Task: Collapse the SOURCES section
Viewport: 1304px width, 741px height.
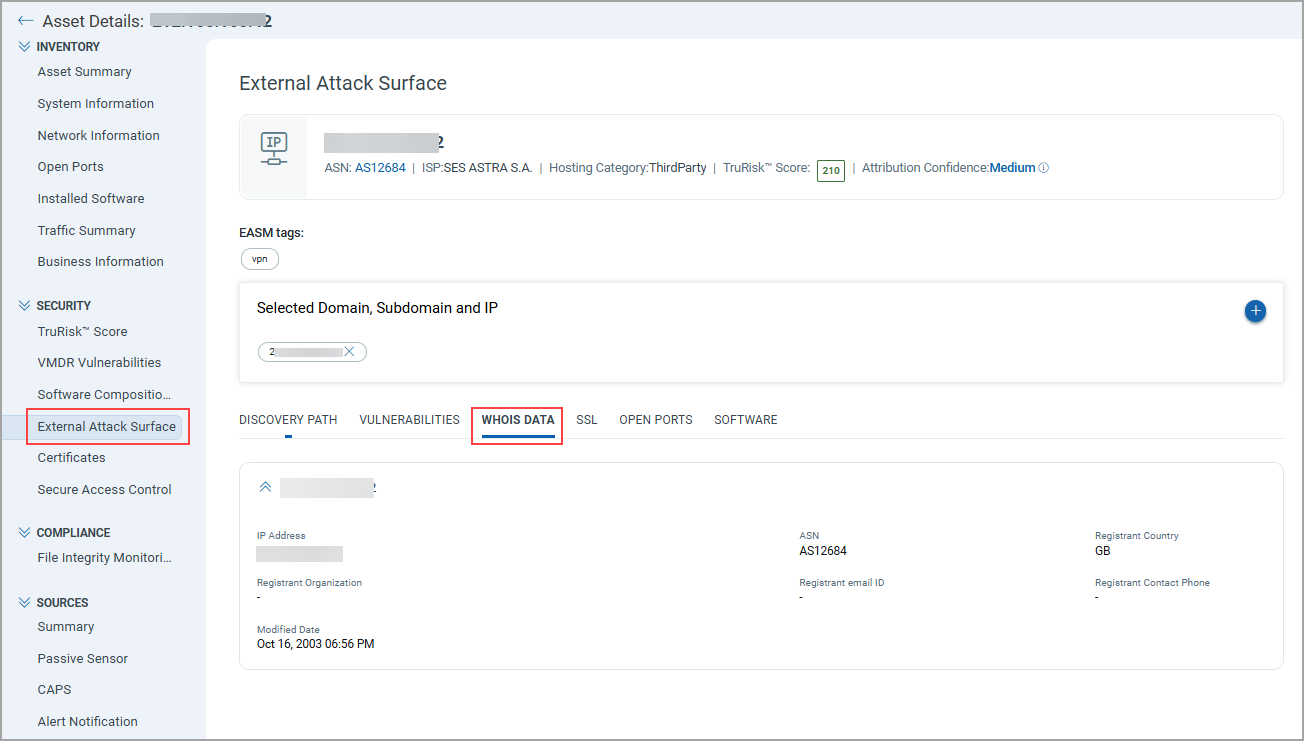Action: 22,602
